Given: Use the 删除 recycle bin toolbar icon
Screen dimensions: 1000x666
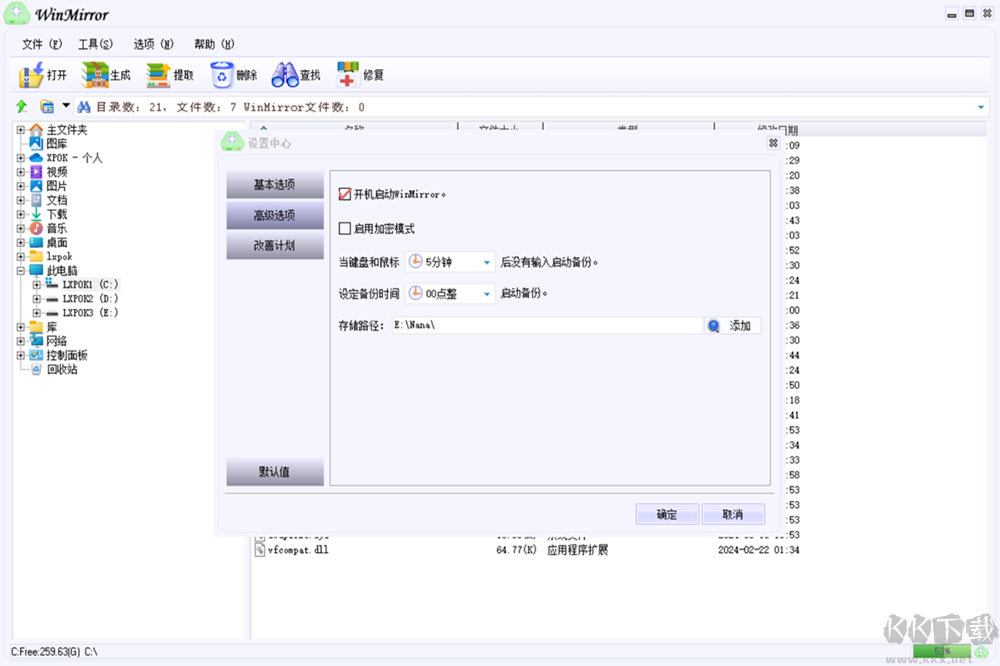Looking at the screenshot, I should 233,74.
